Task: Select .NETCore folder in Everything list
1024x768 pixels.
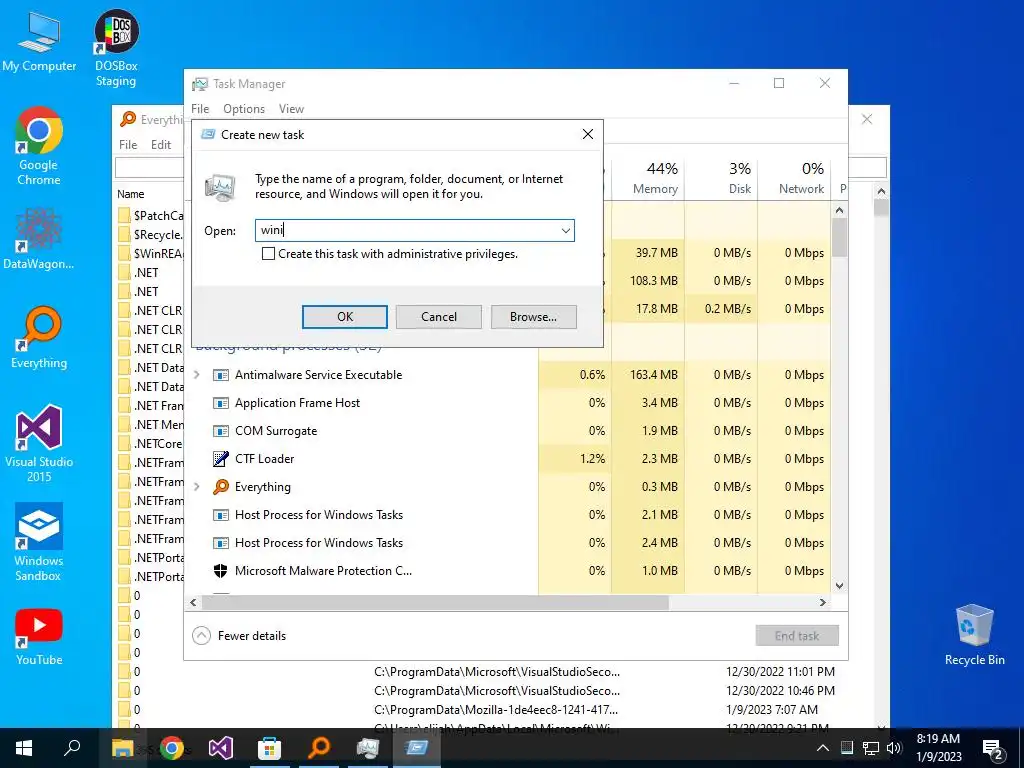Action: (151, 443)
